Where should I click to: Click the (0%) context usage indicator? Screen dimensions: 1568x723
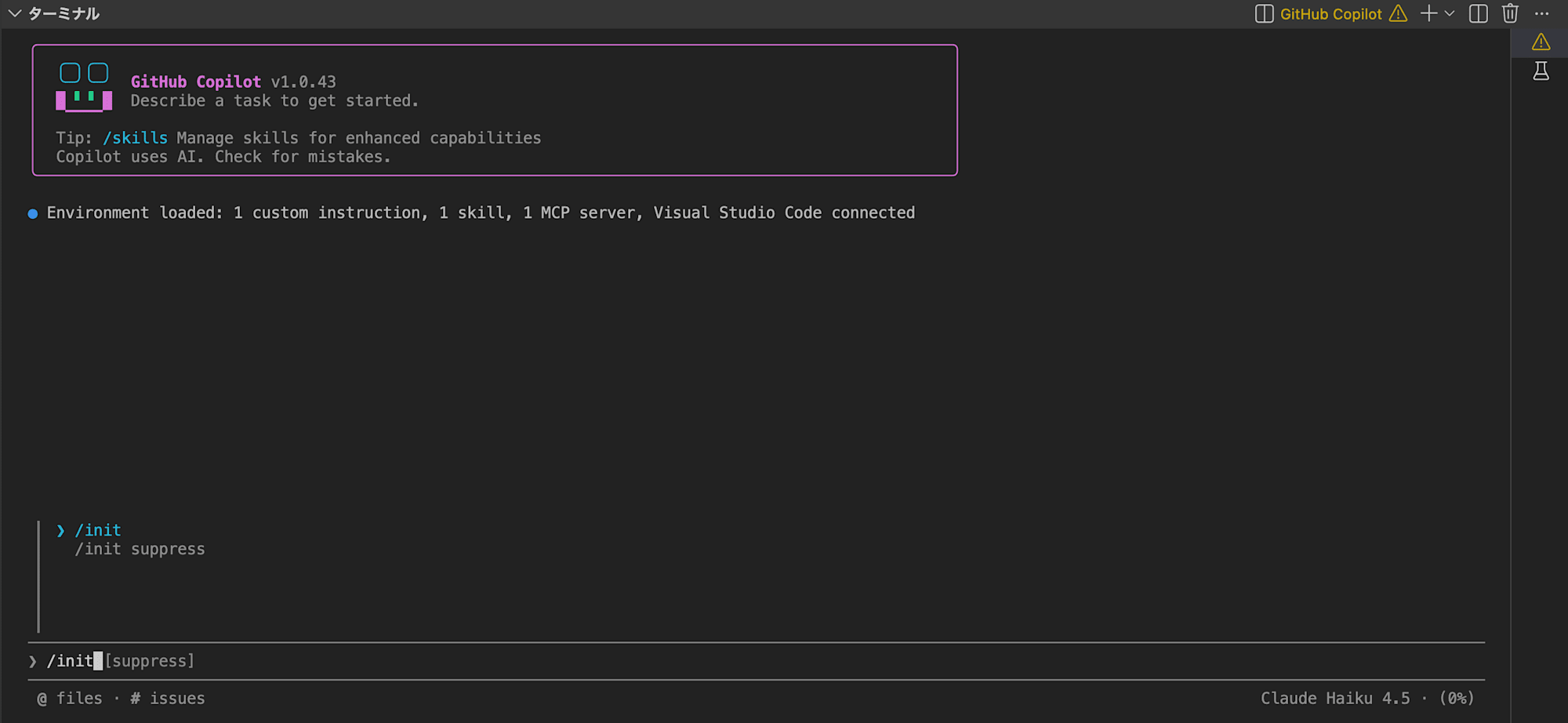click(x=1457, y=698)
